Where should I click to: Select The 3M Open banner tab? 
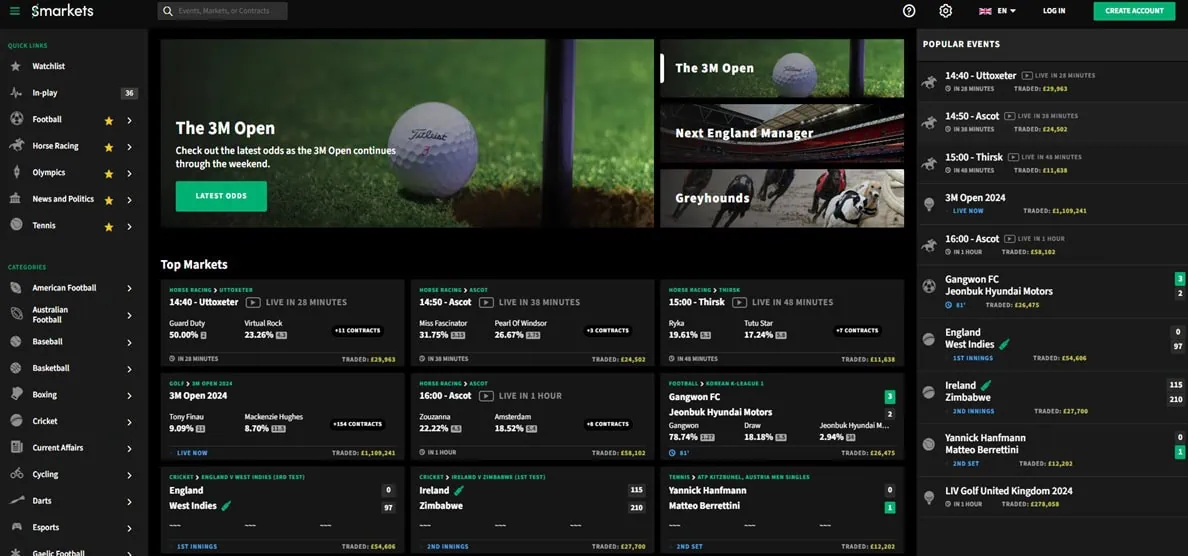pyautogui.click(x=782, y=68)
